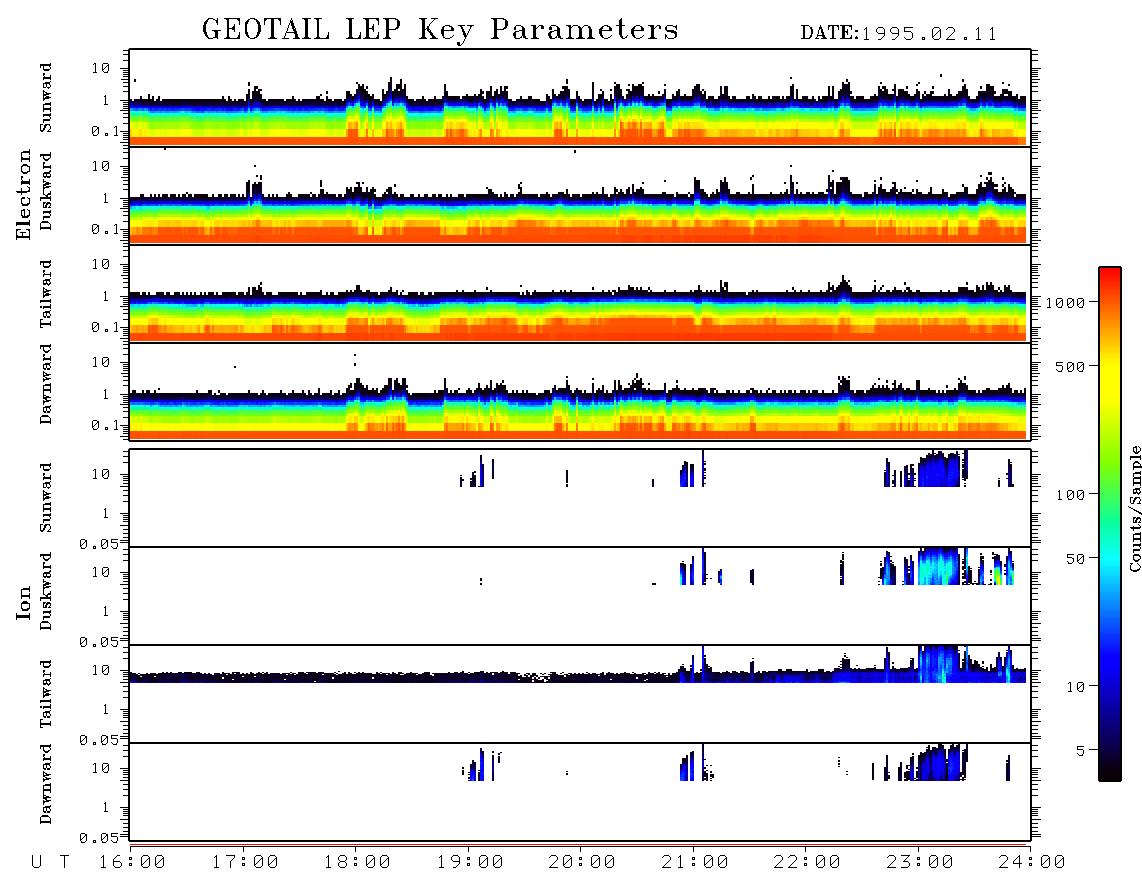Click the 10 tick of Ion Tailward panel
1142x880 pixels.
(101, 670)
